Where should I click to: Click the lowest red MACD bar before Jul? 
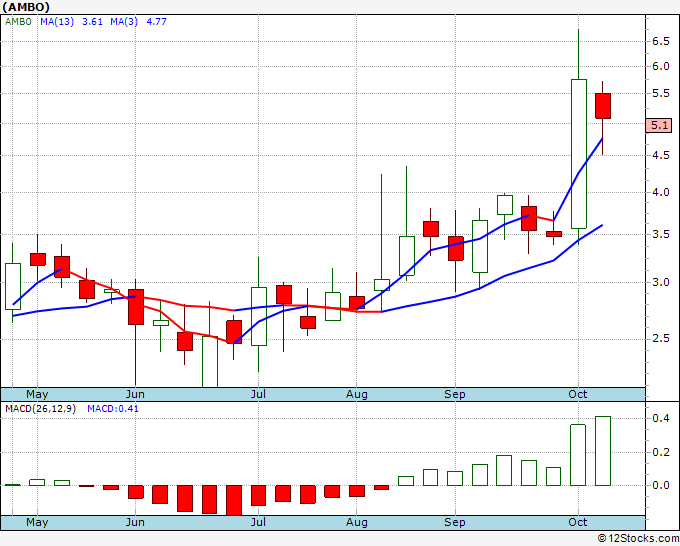click(234, 500)
